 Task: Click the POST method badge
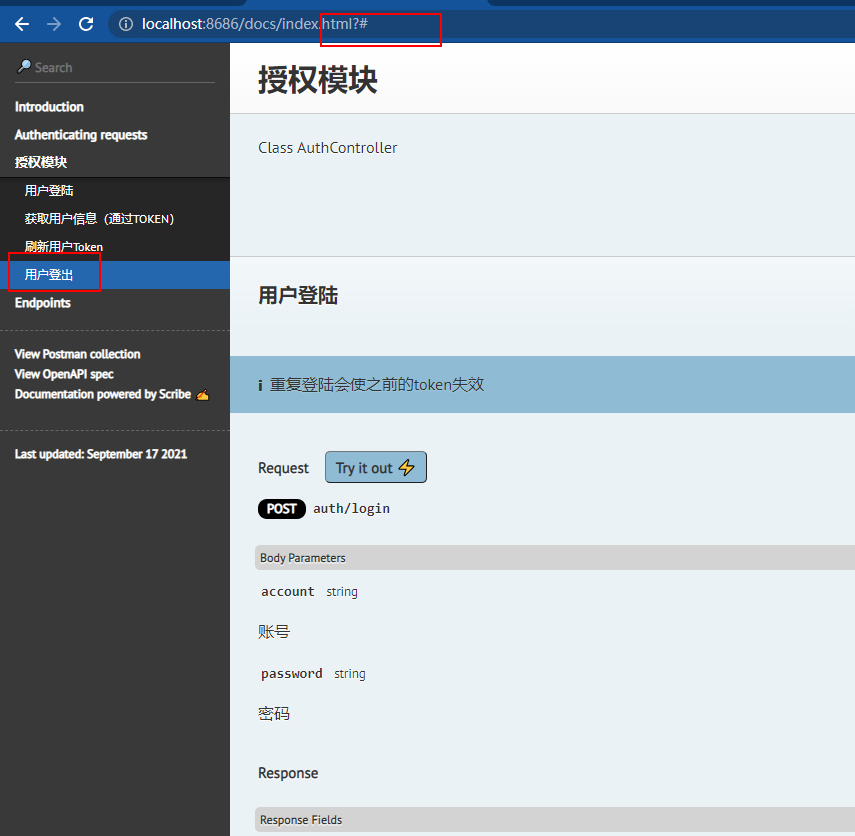281,508
